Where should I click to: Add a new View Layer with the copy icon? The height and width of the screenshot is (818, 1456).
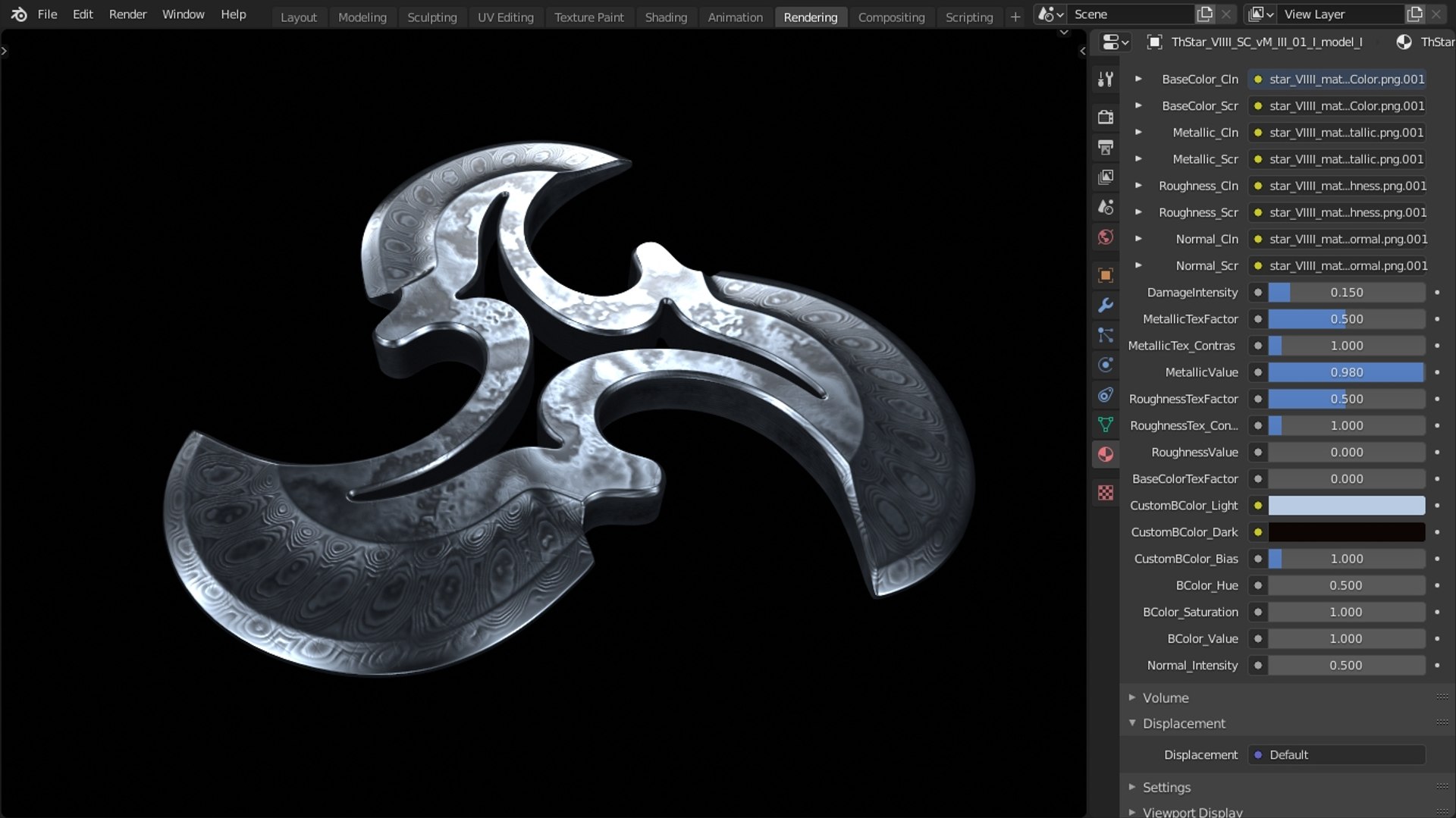point(1414,14)
